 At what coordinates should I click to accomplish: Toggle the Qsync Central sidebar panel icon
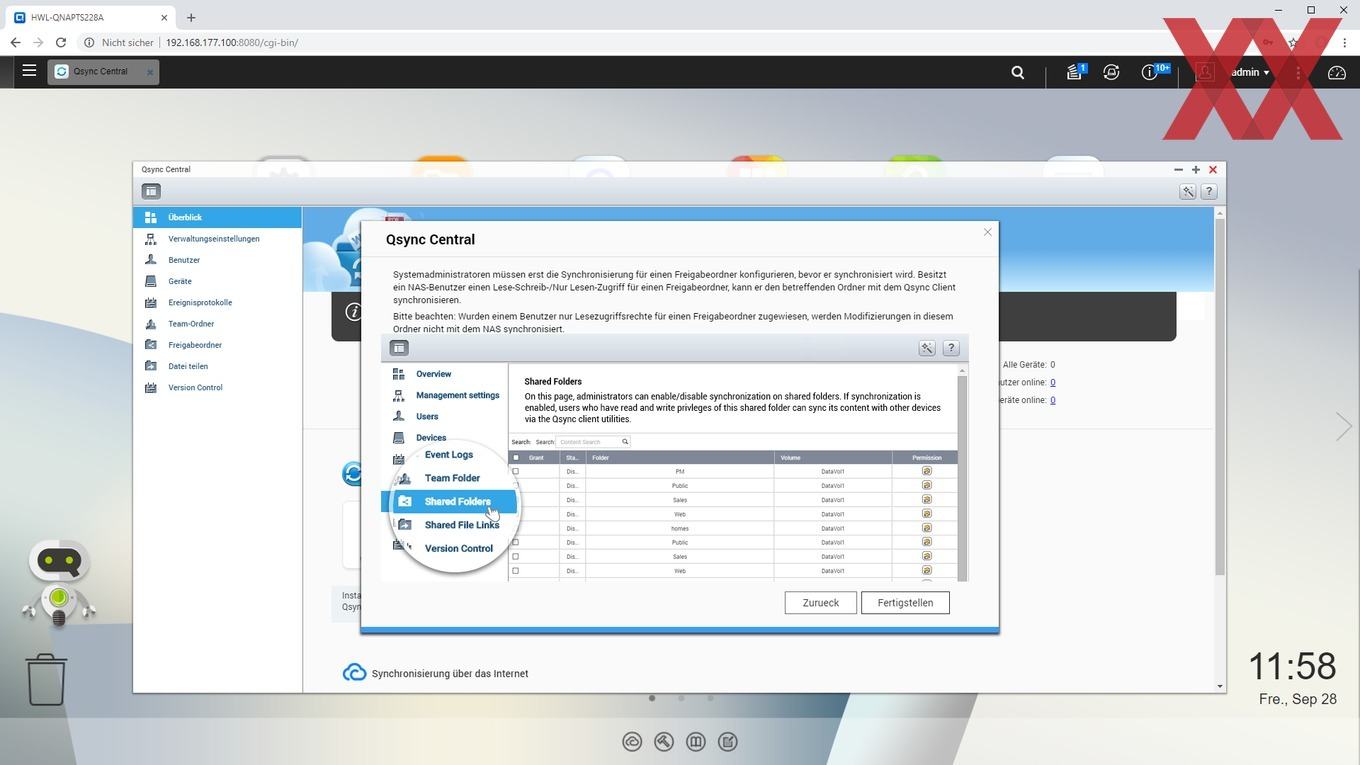pos(151,191)
